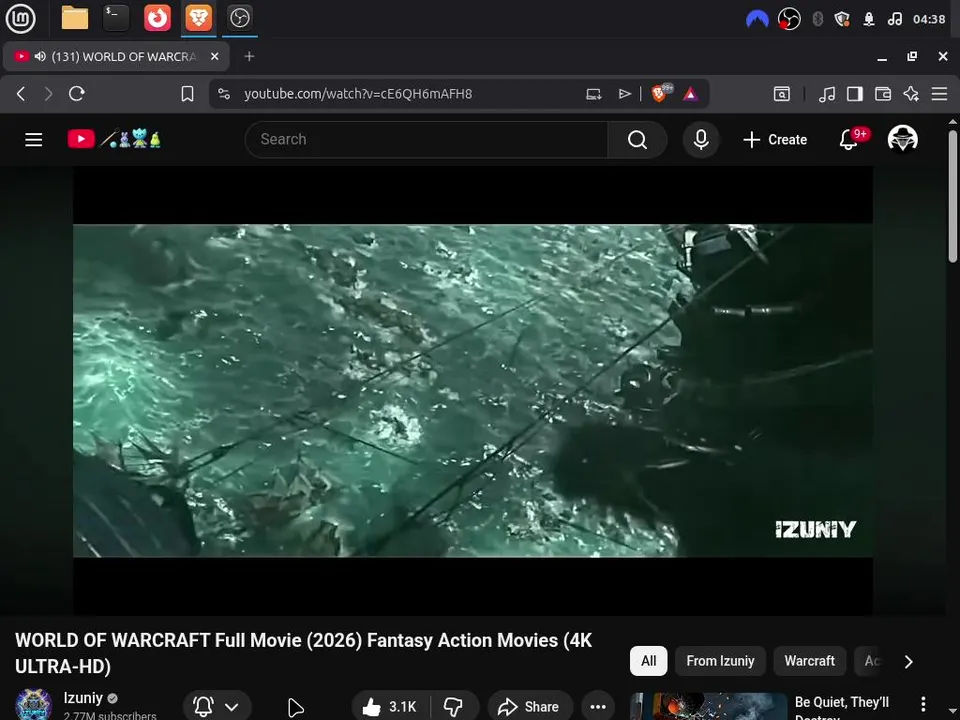Reload the YouTube page

tap(77, 94)
